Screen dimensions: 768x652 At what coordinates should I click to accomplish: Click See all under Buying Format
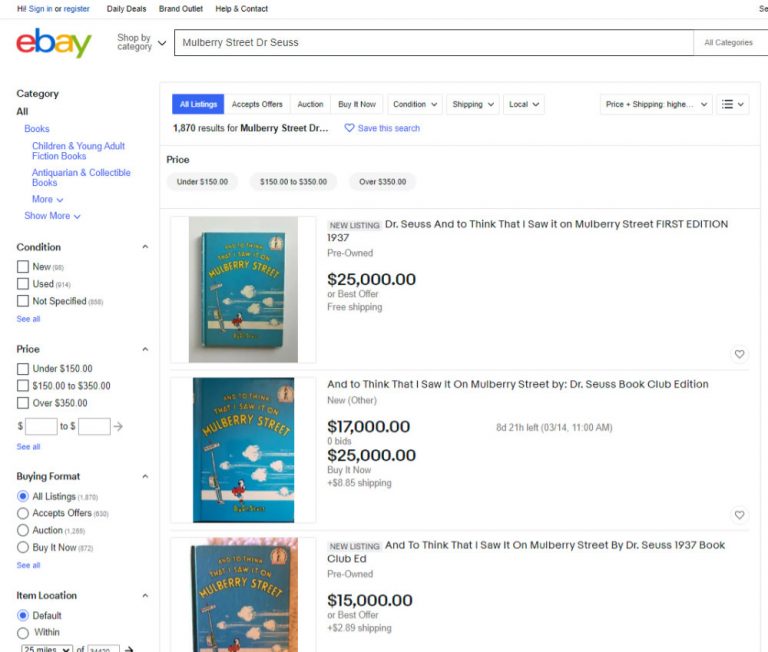(28, 565)
